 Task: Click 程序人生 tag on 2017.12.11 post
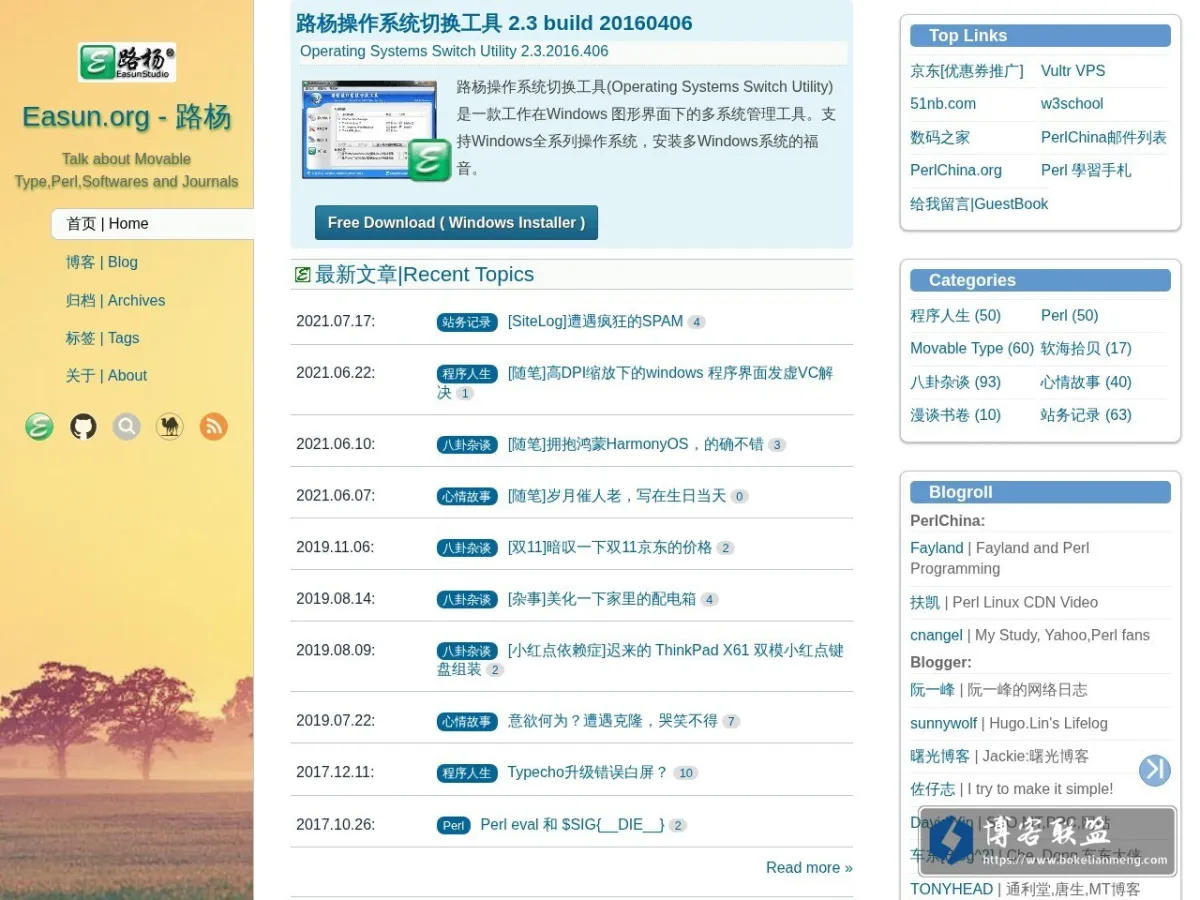(467, 773)
